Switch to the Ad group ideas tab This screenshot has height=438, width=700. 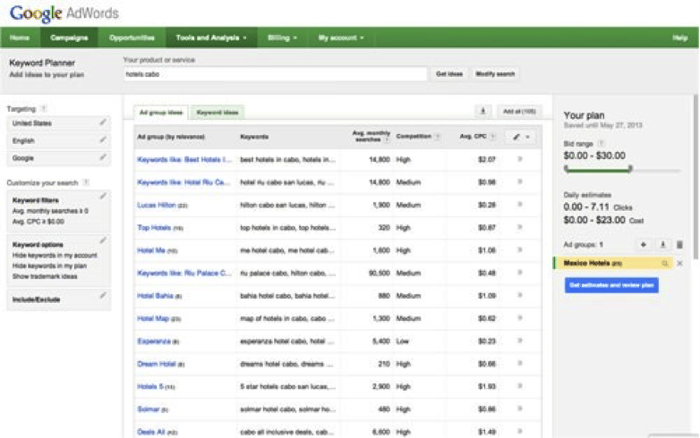tap(161, 112)
